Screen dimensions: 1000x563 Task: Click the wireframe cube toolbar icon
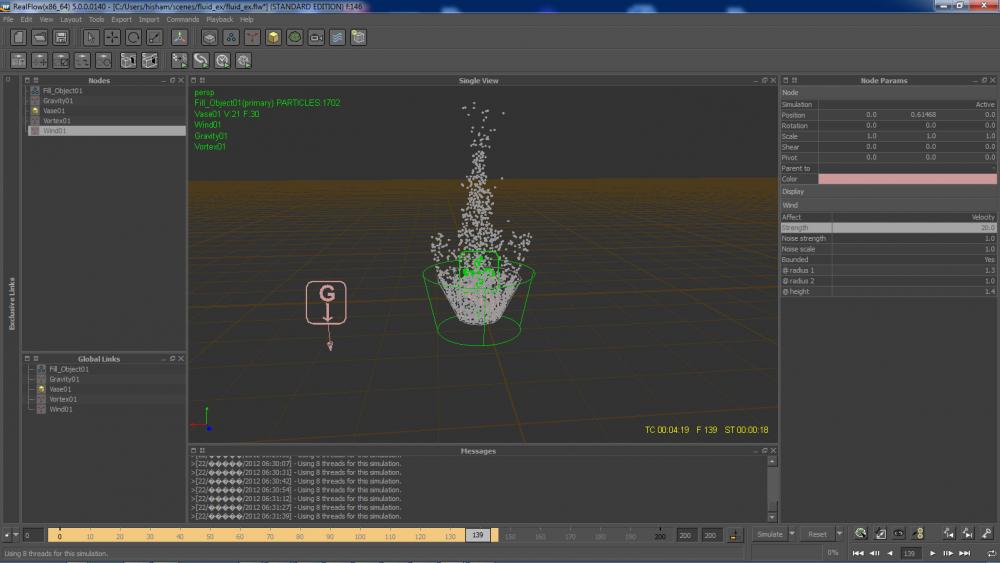(x=358, y=38)
